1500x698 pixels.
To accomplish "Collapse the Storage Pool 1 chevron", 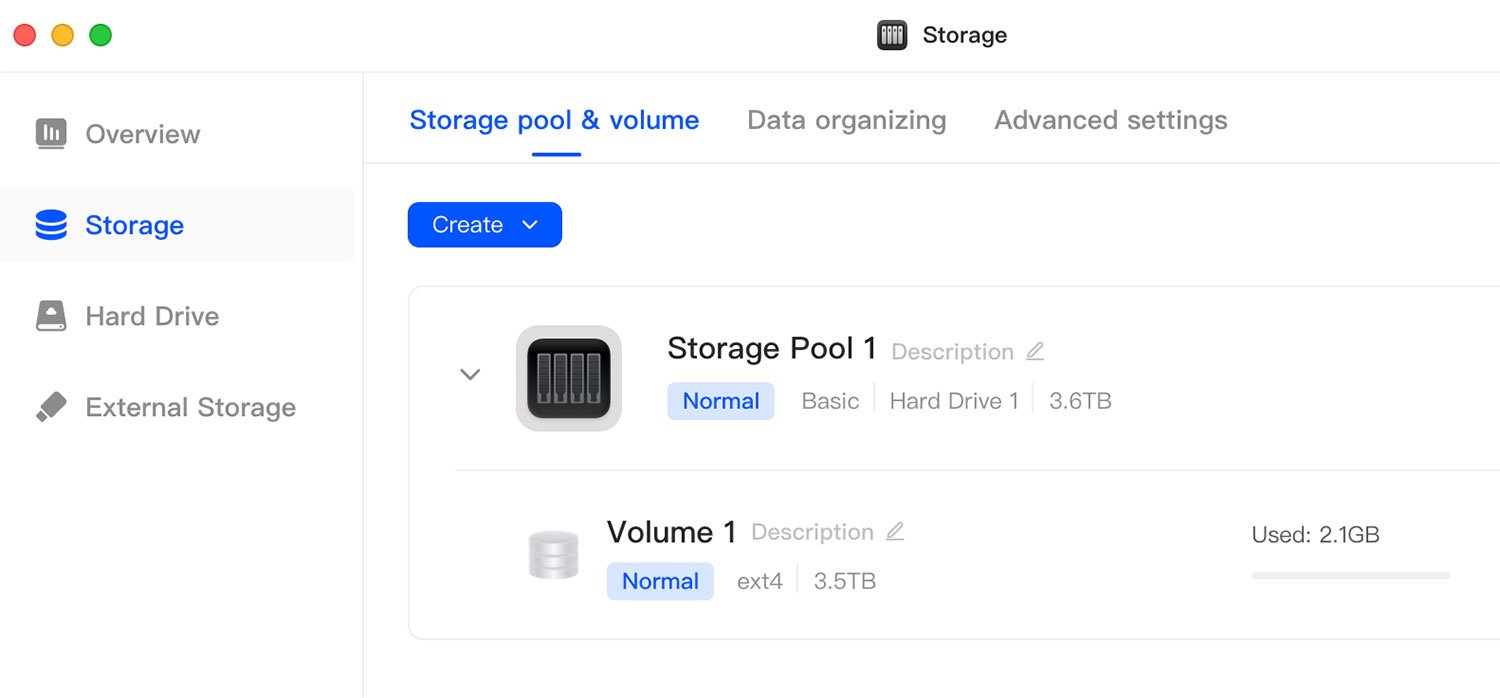I will (x=470, y=374).
